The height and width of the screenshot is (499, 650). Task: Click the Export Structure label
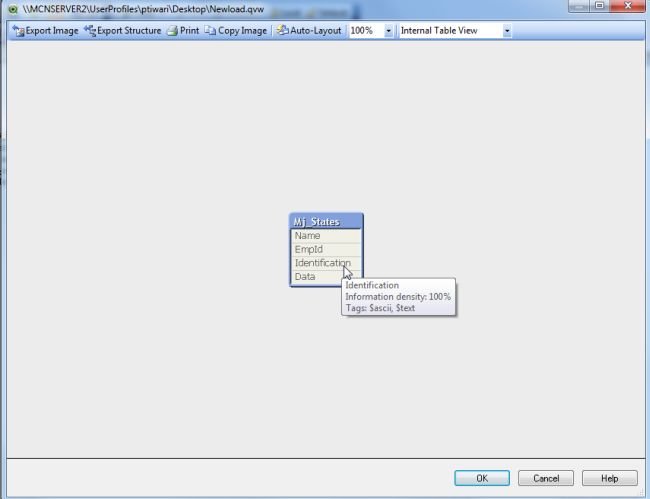[129, 31]
